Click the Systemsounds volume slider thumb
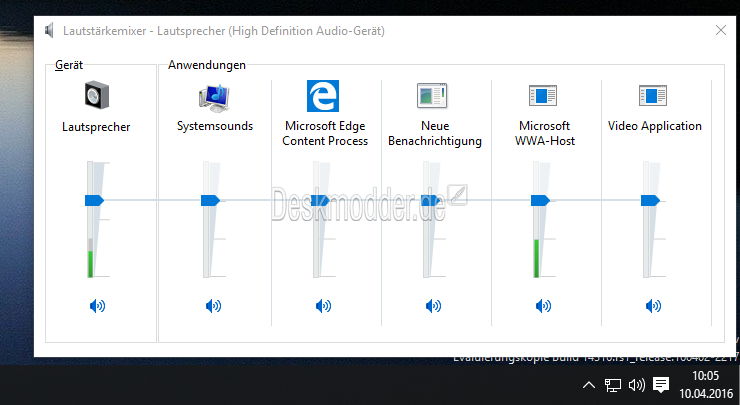740x405 pixels. (x=210, y=201)
